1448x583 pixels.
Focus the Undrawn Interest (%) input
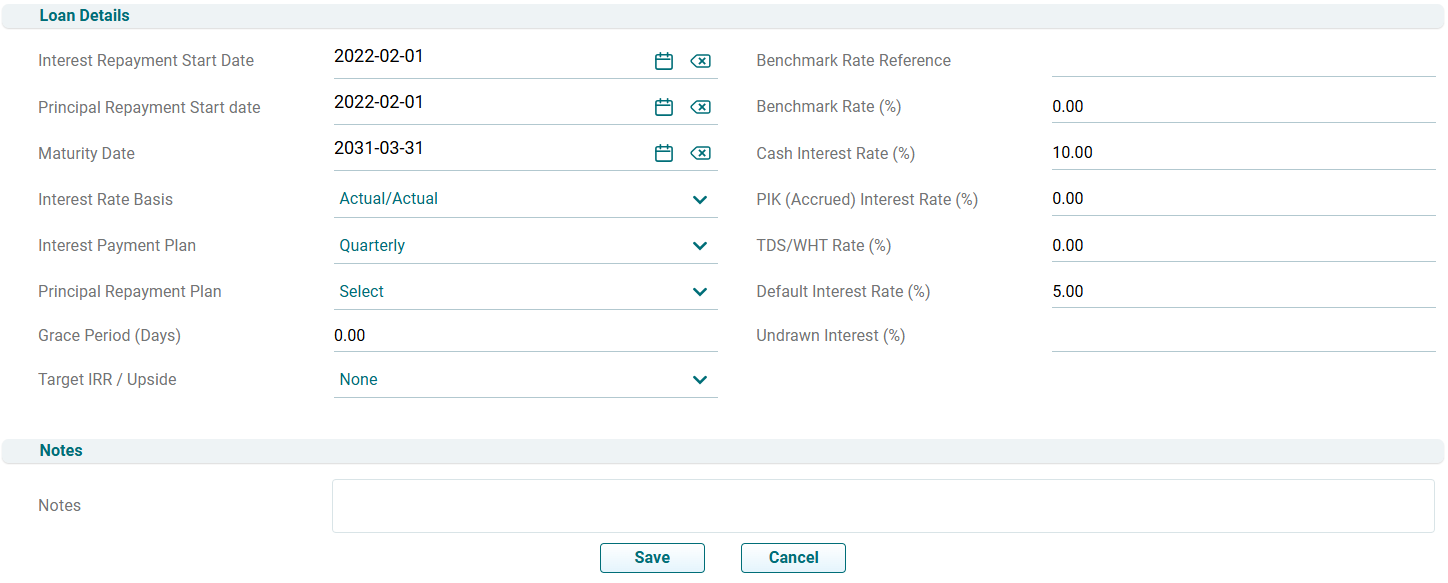[x=1243, y=336]
